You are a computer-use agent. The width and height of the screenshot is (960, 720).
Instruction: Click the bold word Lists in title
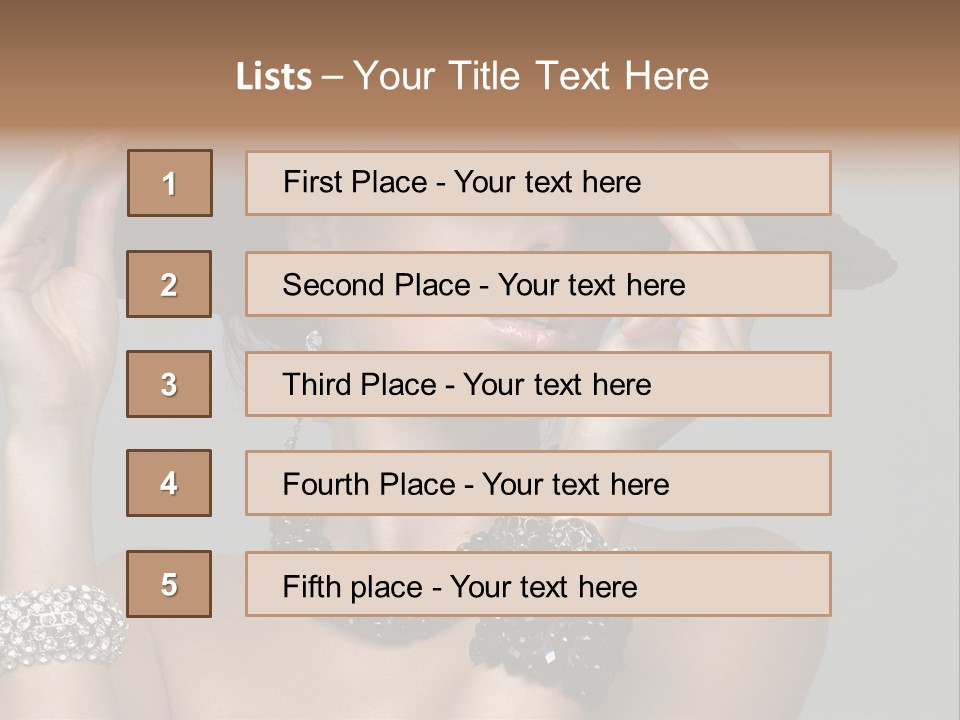point(274,77)
